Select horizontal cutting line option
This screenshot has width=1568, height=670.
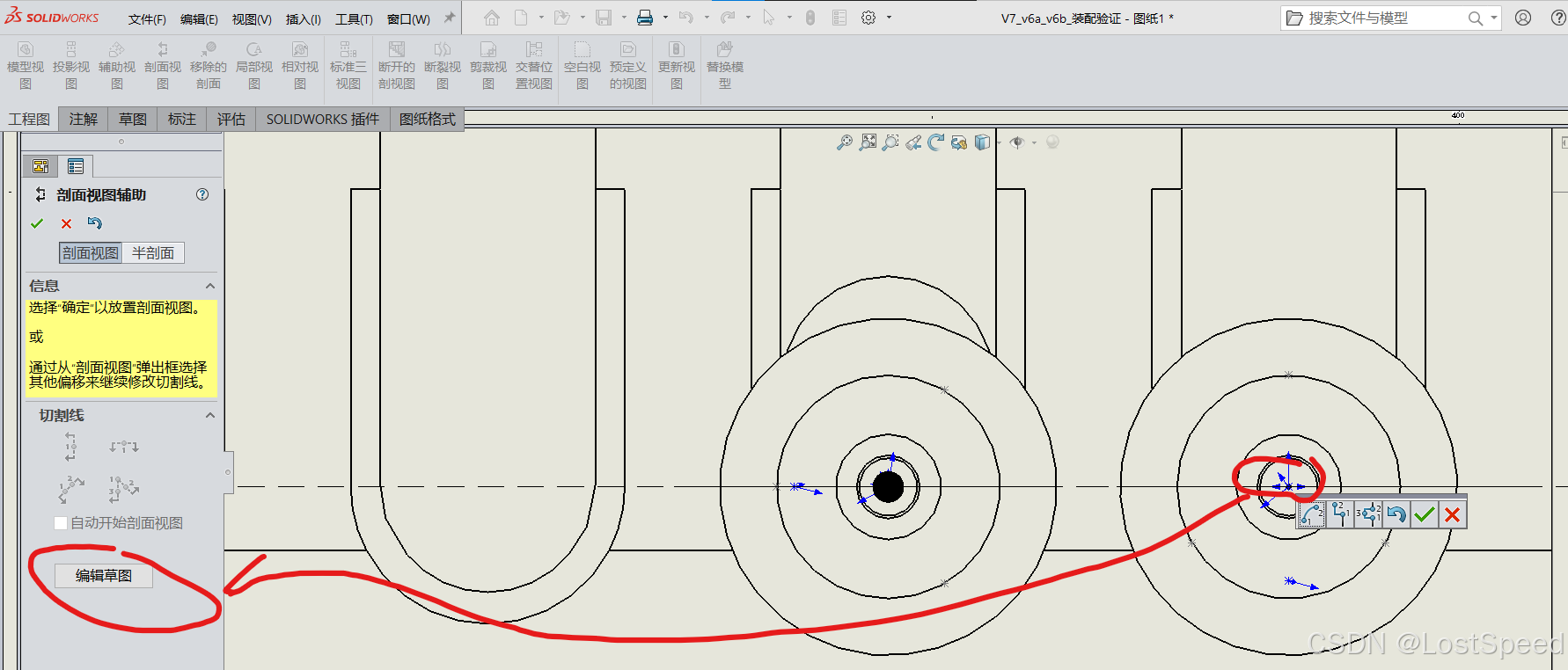click(124, 447)
